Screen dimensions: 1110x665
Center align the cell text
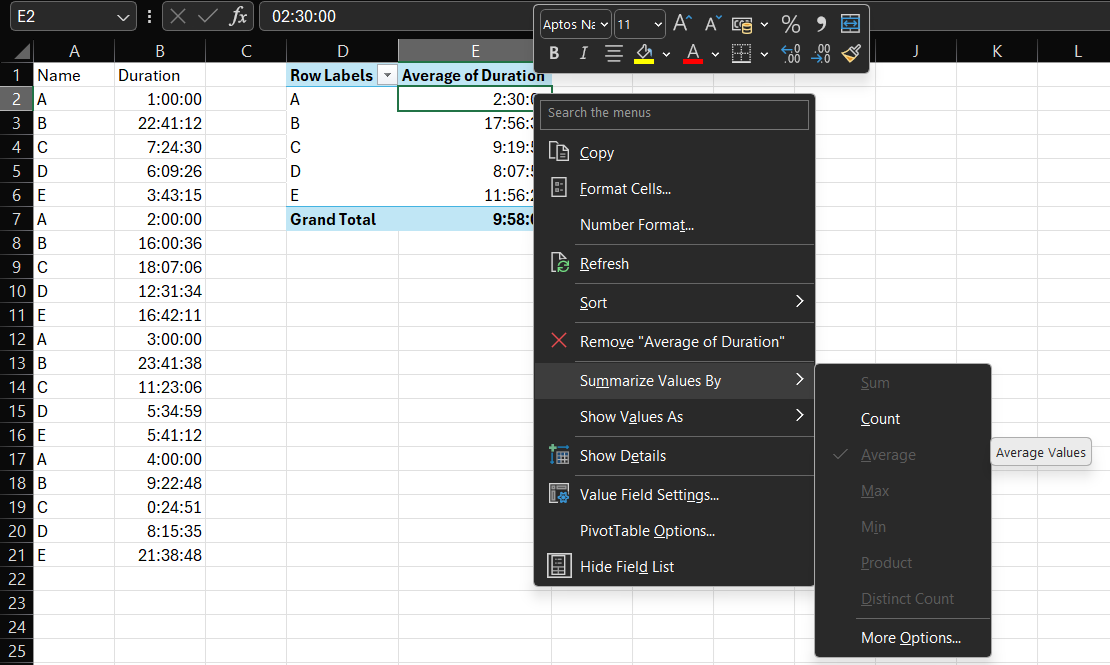614,53
